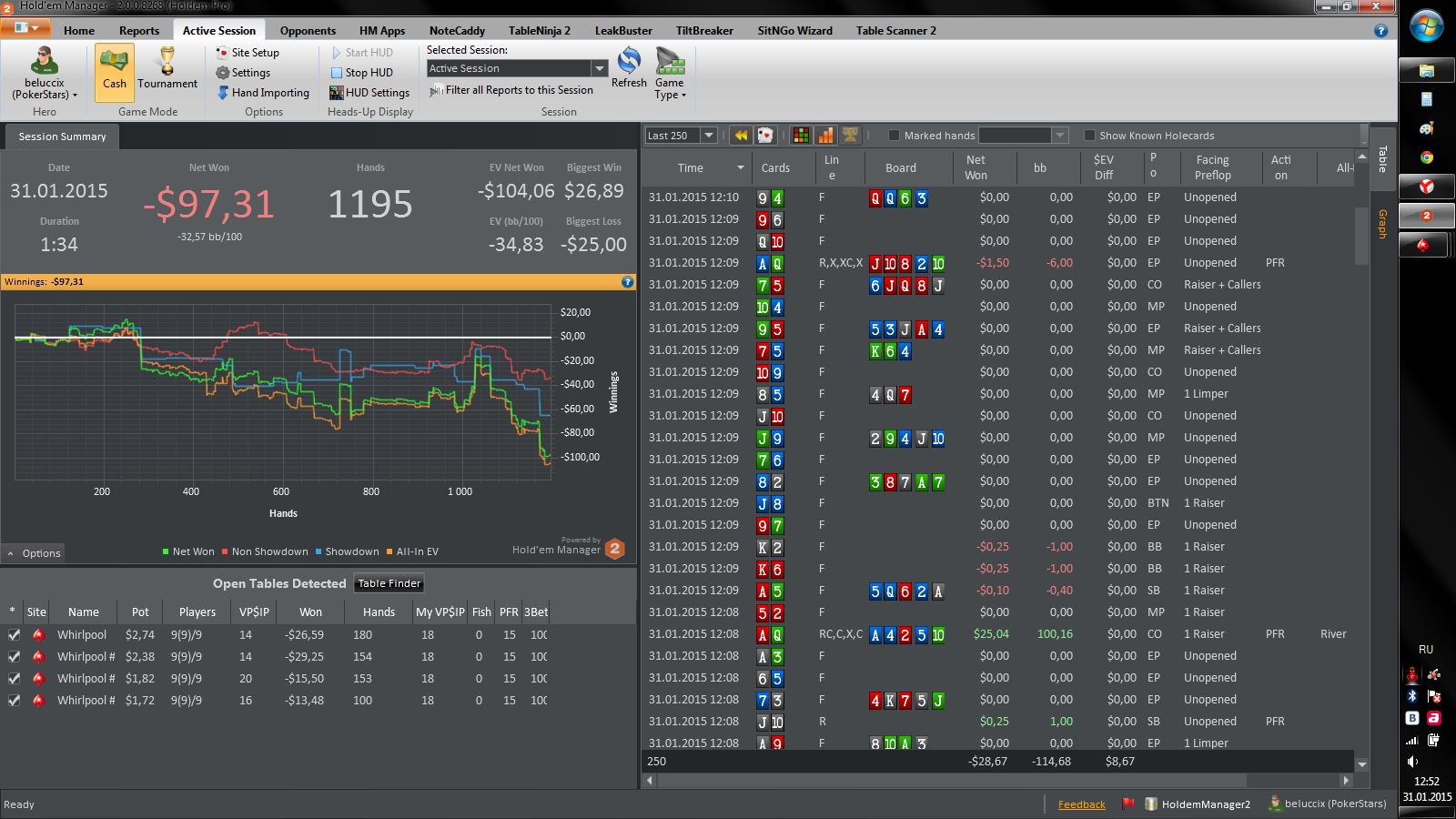This screenshot has width=1456, height=819.
Task: Select the Tournament game mode trophy
Action: [x=167, y=69]
